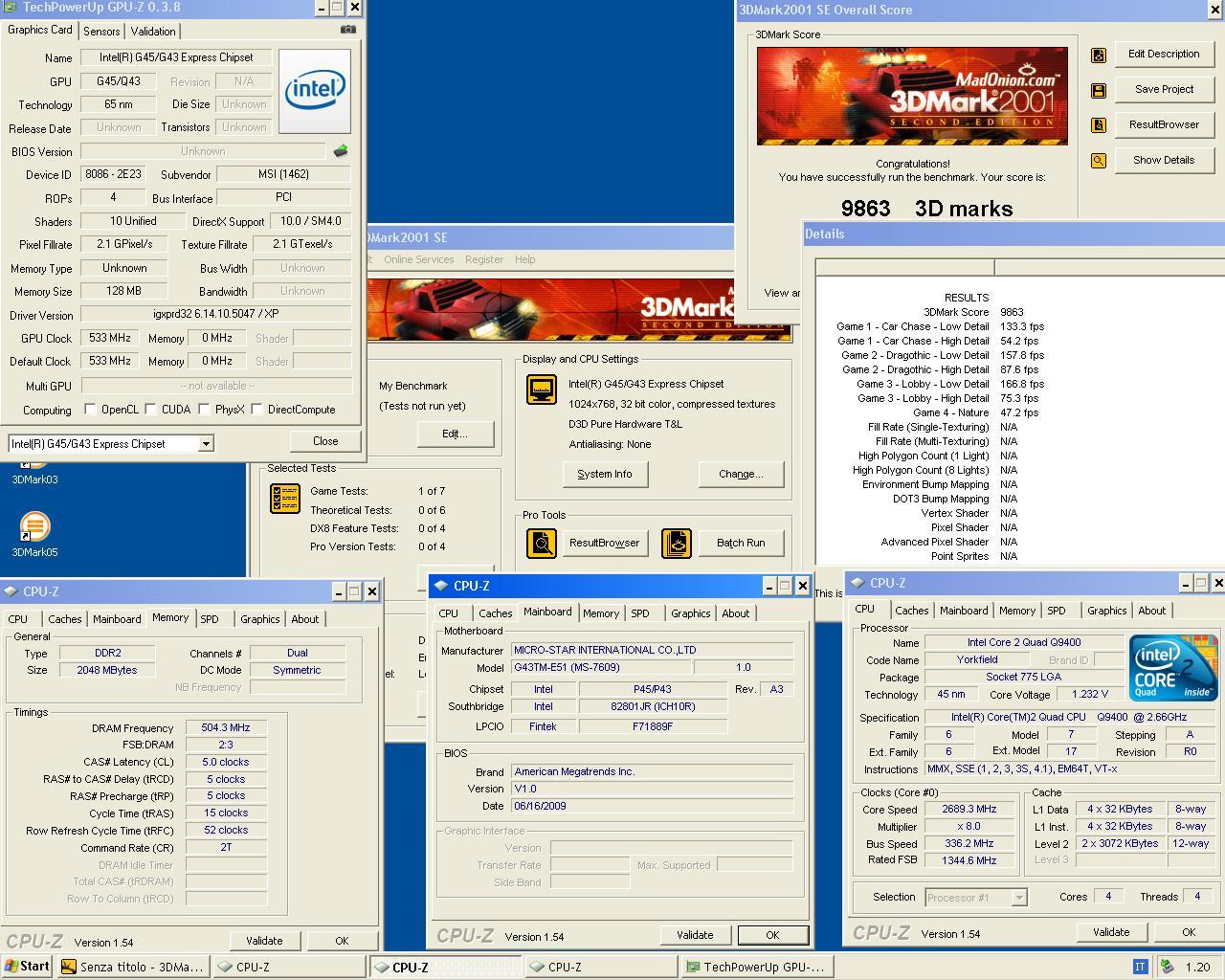Switch to Senza titolo - 3DMark taskbar item

tap(133, 967)
